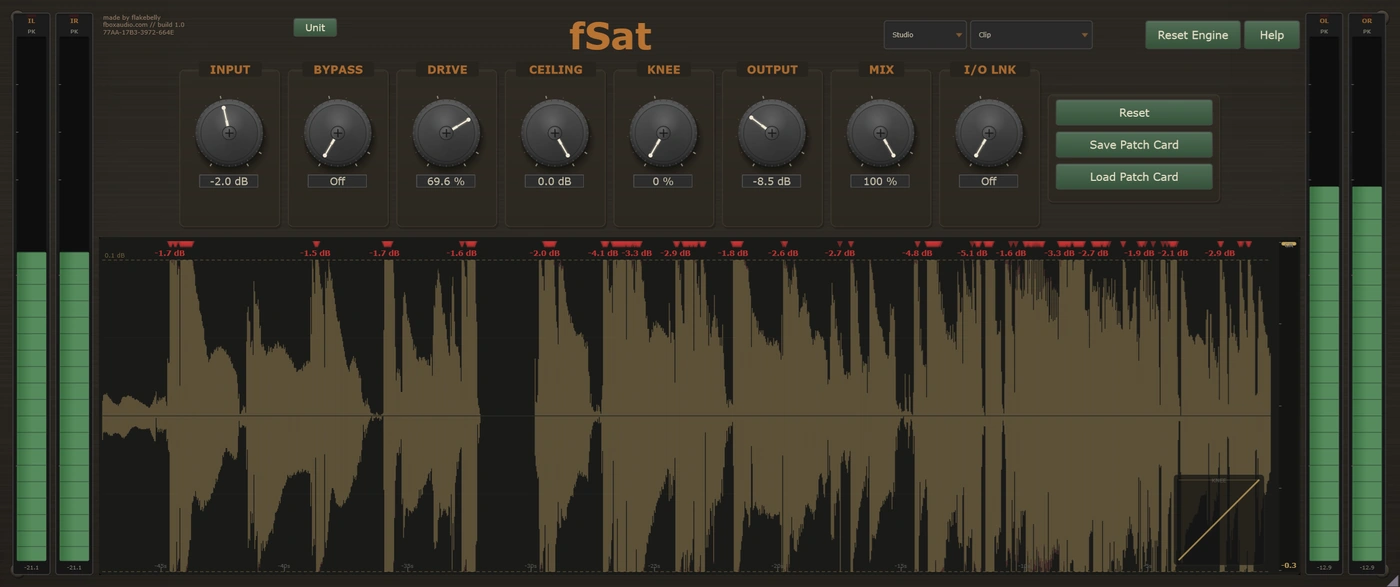
Task: Click the I/O LNK Off value field
Action: coord(988,181)
